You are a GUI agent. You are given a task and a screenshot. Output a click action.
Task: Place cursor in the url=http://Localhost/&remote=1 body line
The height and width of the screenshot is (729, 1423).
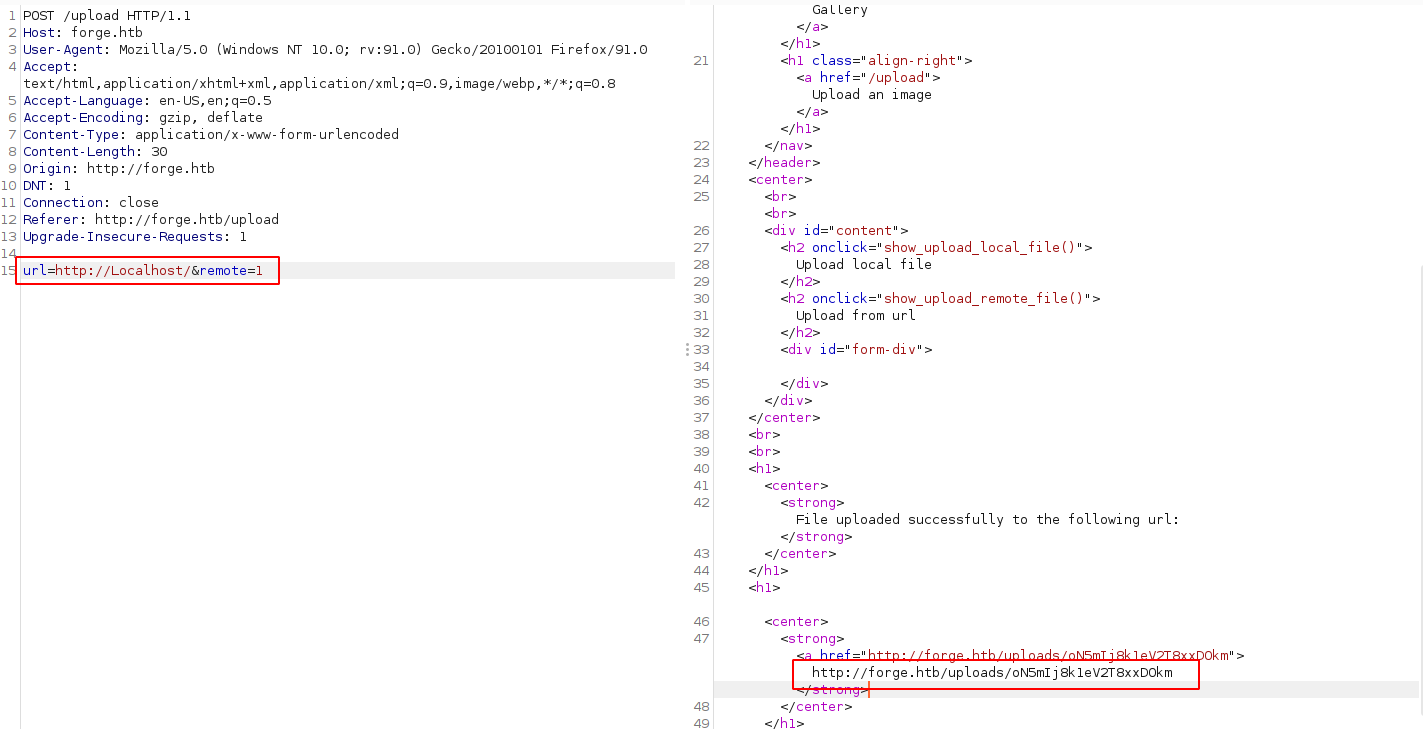(143, 271)
